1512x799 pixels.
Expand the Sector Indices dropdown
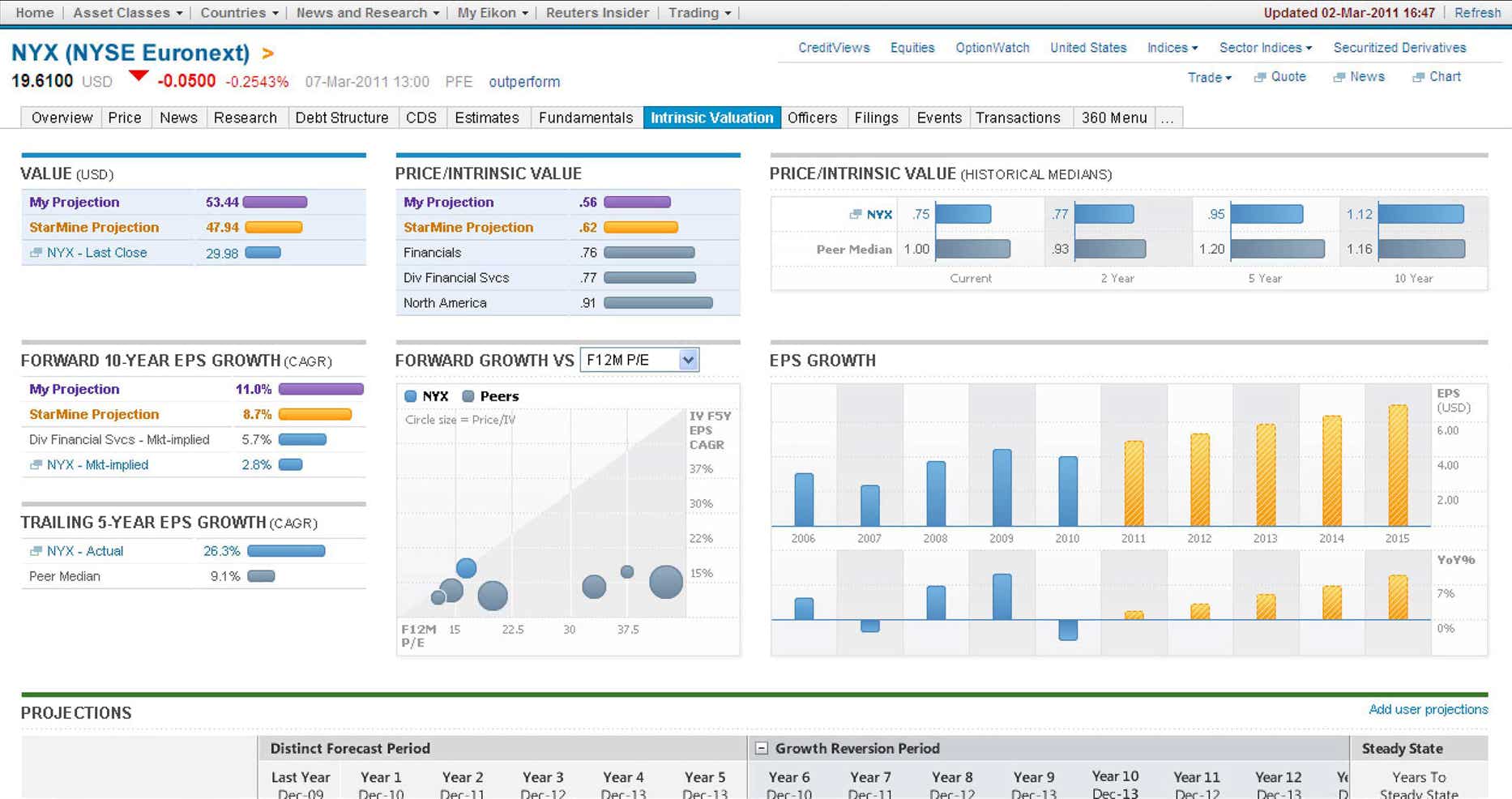click(1265, 48)
